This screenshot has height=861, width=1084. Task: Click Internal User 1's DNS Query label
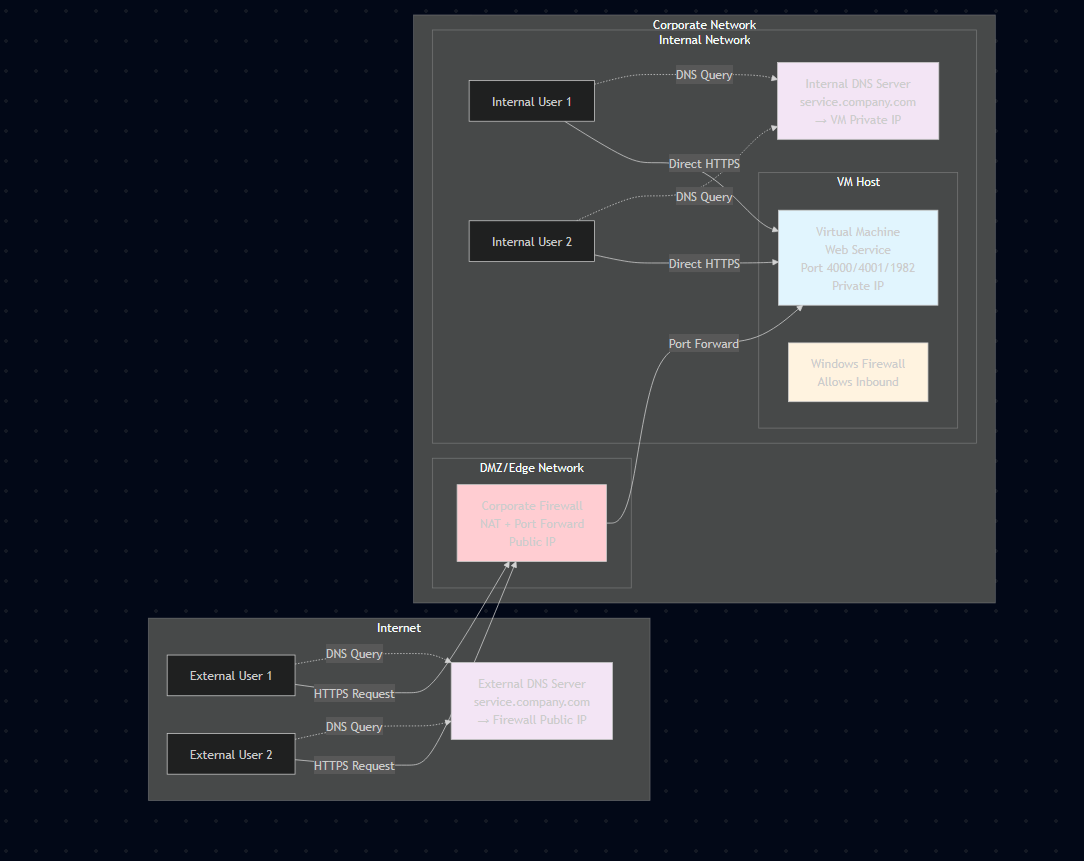(704, 75)
